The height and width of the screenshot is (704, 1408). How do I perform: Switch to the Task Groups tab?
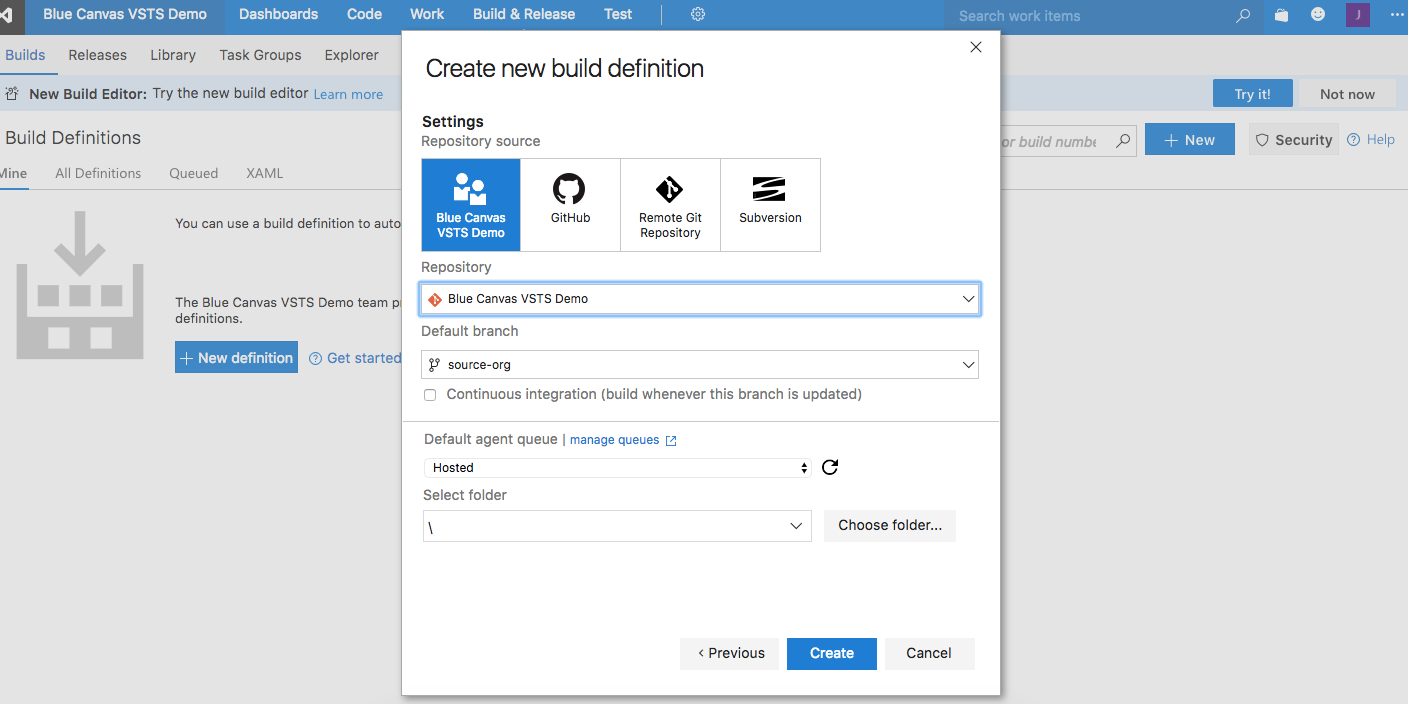(260, 55)
